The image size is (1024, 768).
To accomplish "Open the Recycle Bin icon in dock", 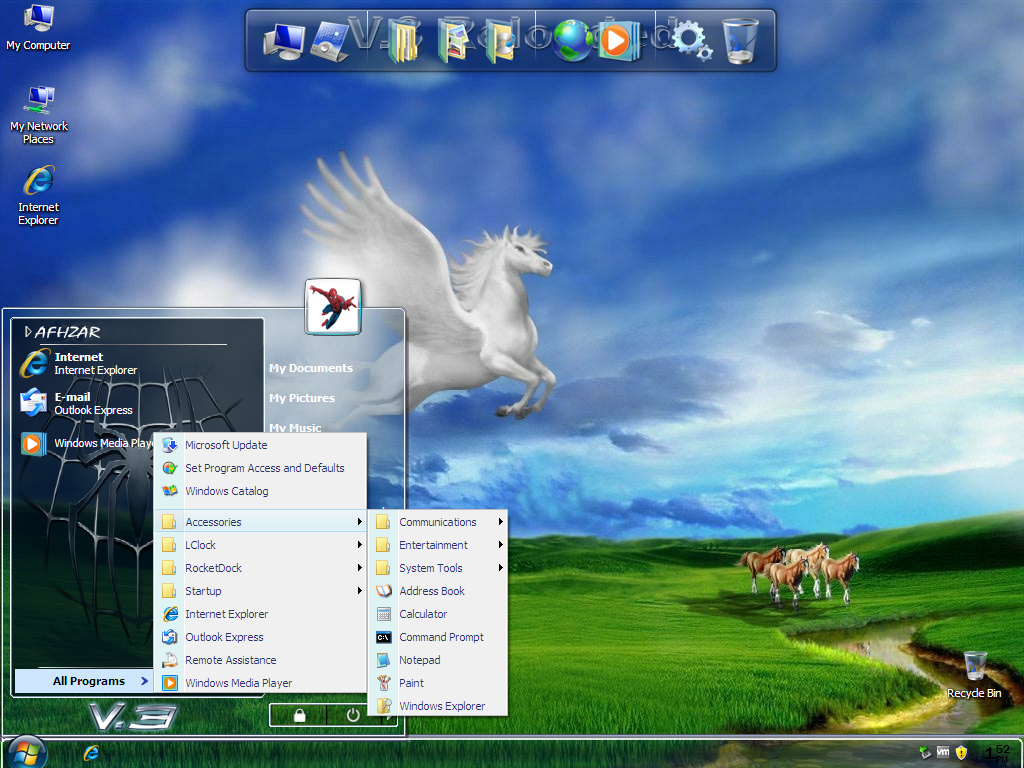I will tap(741, 40).
